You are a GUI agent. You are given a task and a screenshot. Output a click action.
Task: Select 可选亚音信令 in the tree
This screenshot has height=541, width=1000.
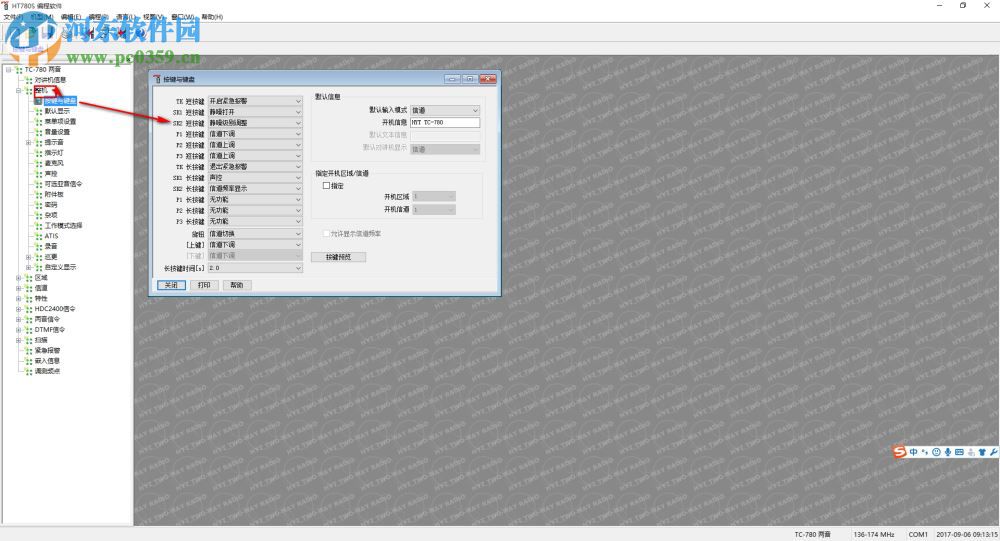coord(63,184)
